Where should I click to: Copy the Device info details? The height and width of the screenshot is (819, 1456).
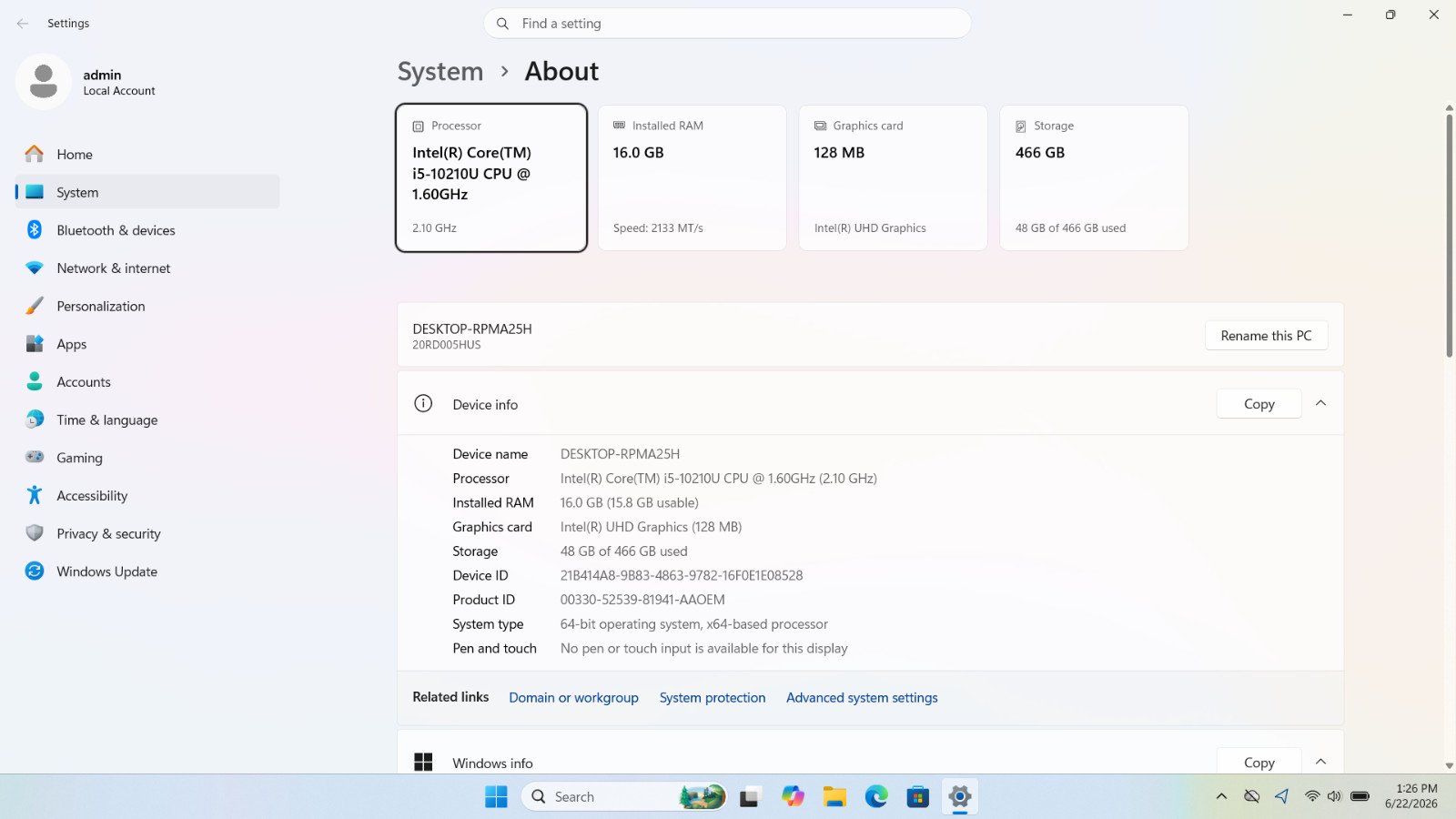(1259, 404)
